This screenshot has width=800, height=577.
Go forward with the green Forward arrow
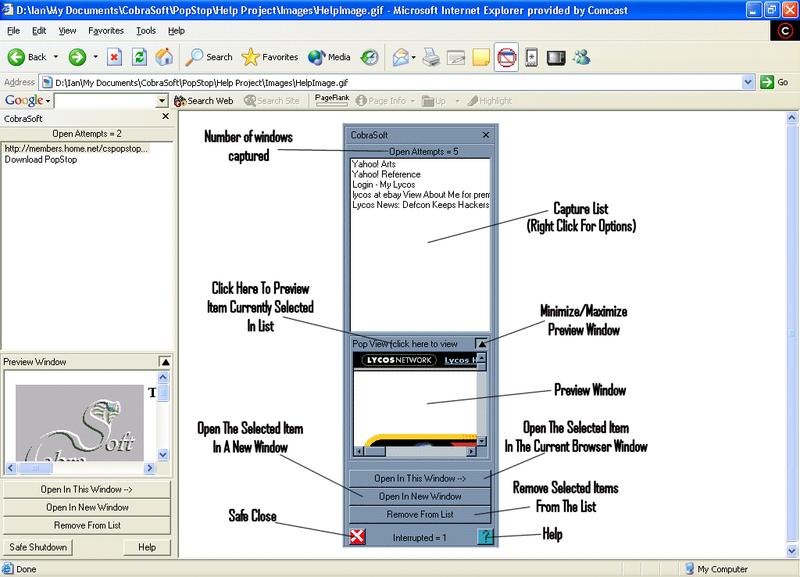coord(78,57)
